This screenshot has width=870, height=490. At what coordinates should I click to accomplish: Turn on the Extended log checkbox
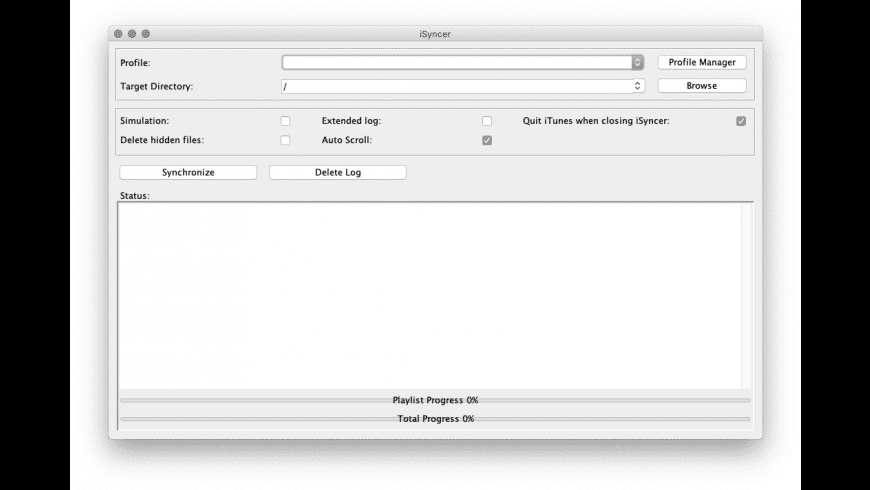coord(487,121)
